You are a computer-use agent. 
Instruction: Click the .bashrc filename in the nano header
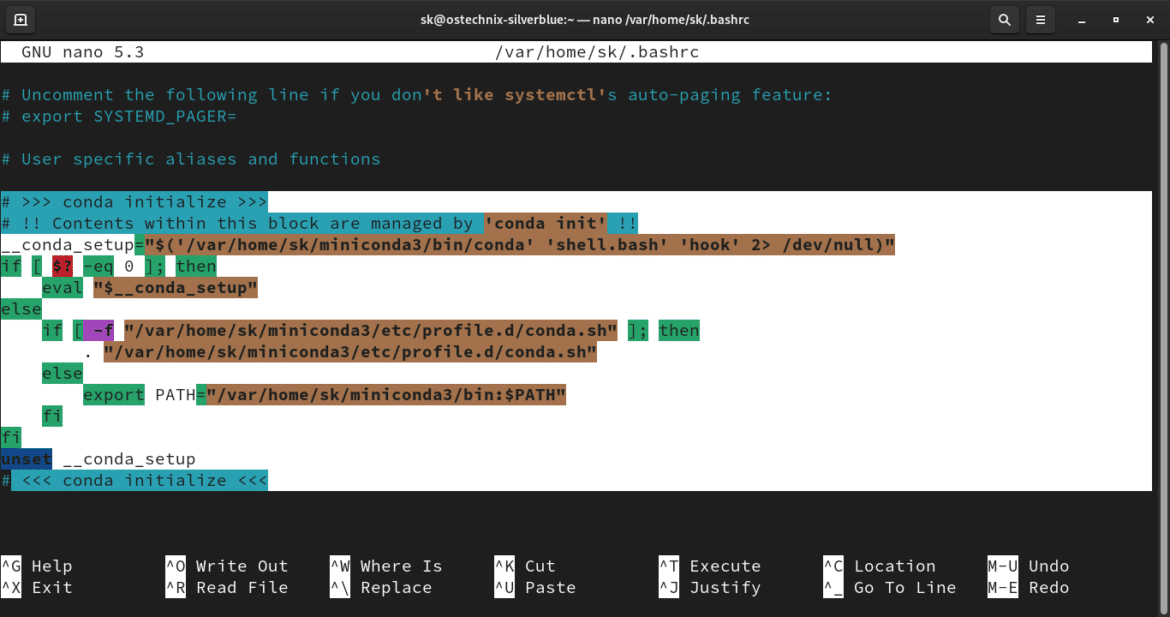(599, 51)
